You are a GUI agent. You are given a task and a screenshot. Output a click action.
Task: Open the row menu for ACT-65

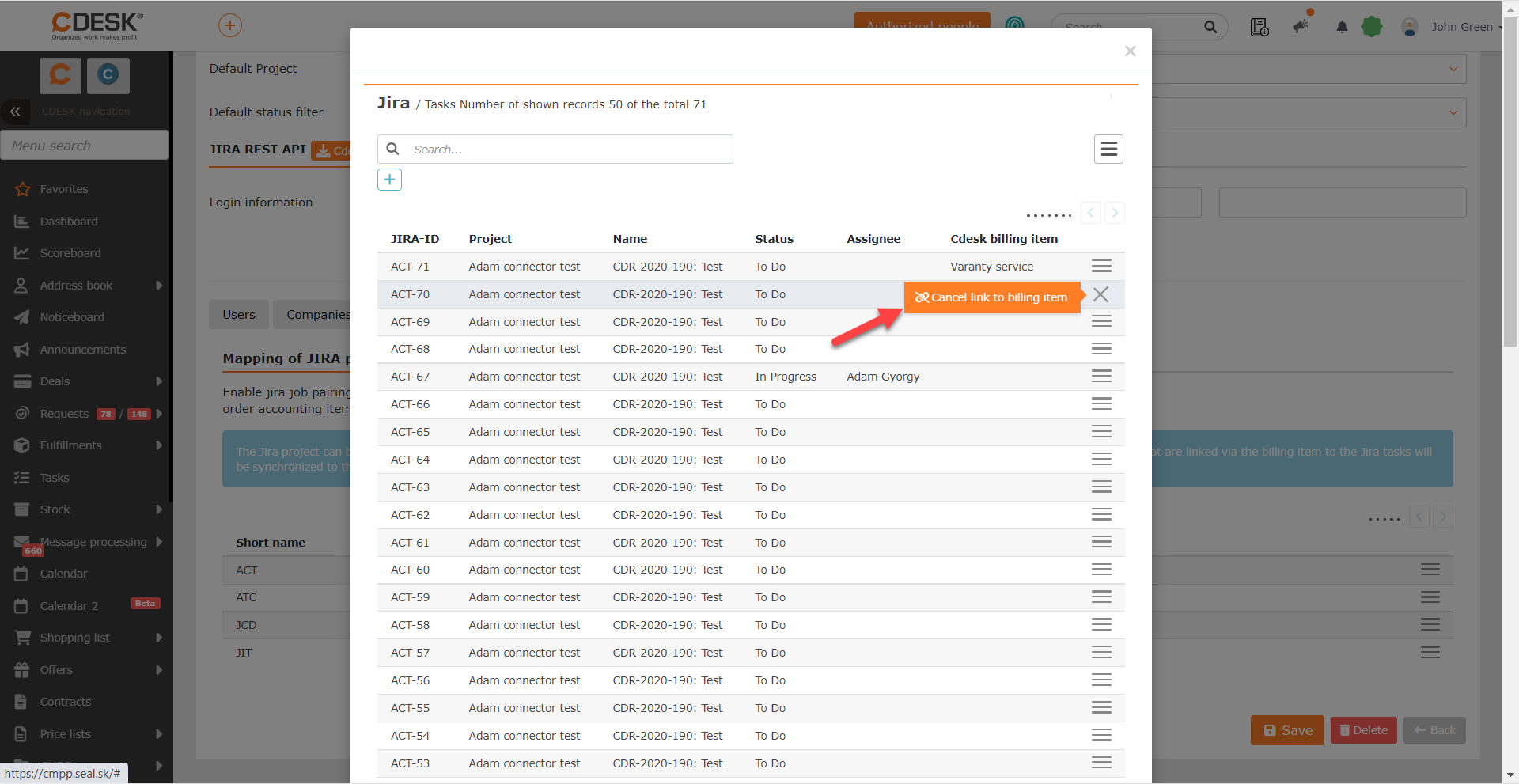point(1101,432)
